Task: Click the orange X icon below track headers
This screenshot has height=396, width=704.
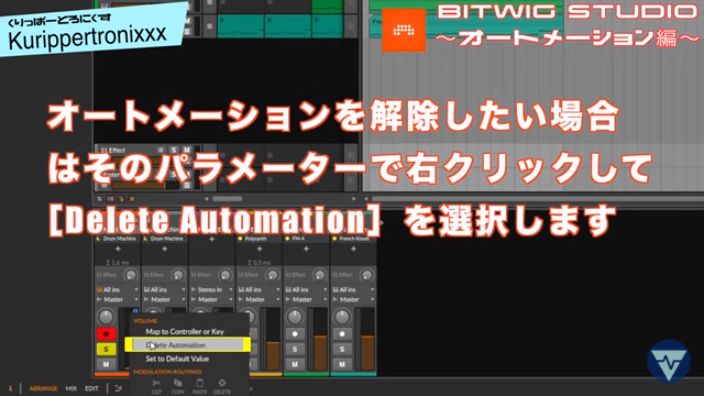Action: (132, 198)
